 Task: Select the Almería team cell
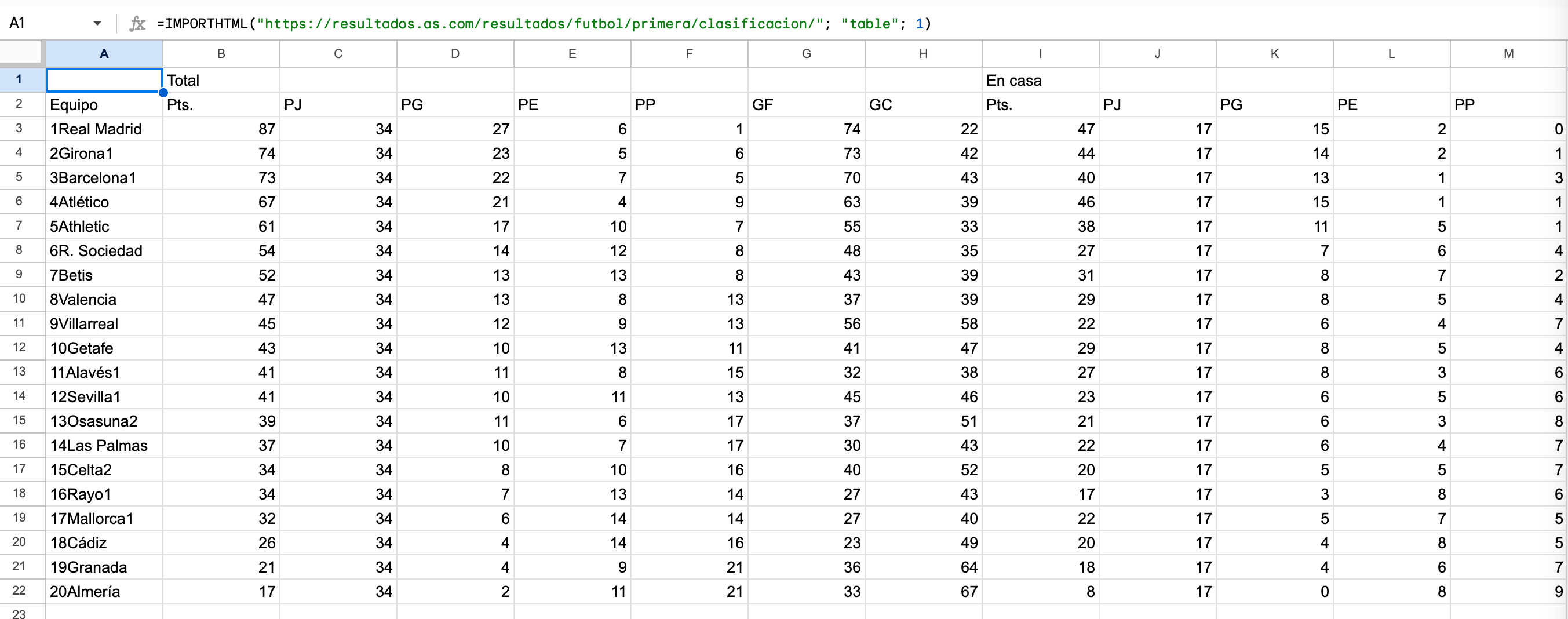point(104,592)
